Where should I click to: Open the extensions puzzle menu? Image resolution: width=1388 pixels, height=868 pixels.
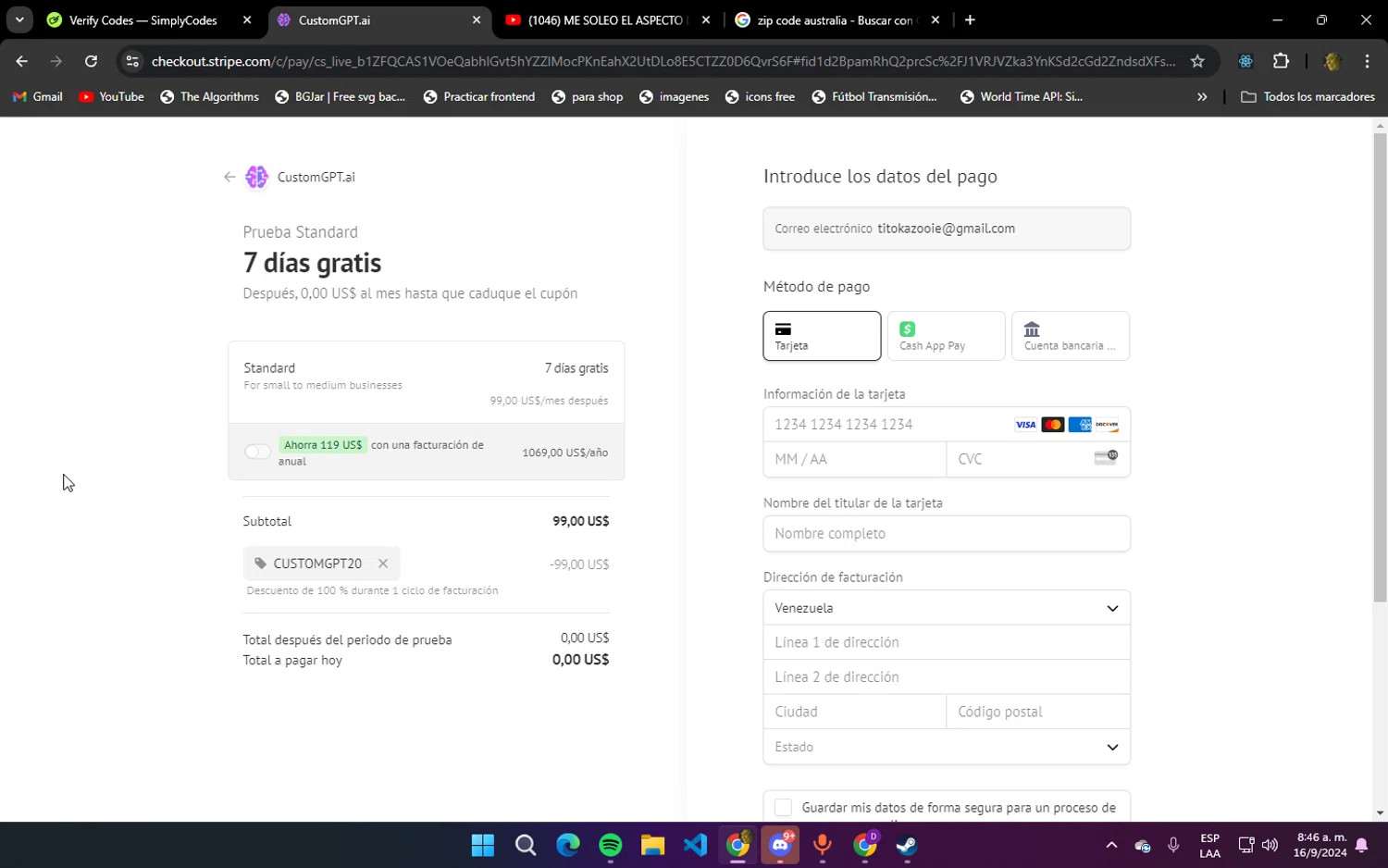pyautogui.click(x=1281, y=61)
